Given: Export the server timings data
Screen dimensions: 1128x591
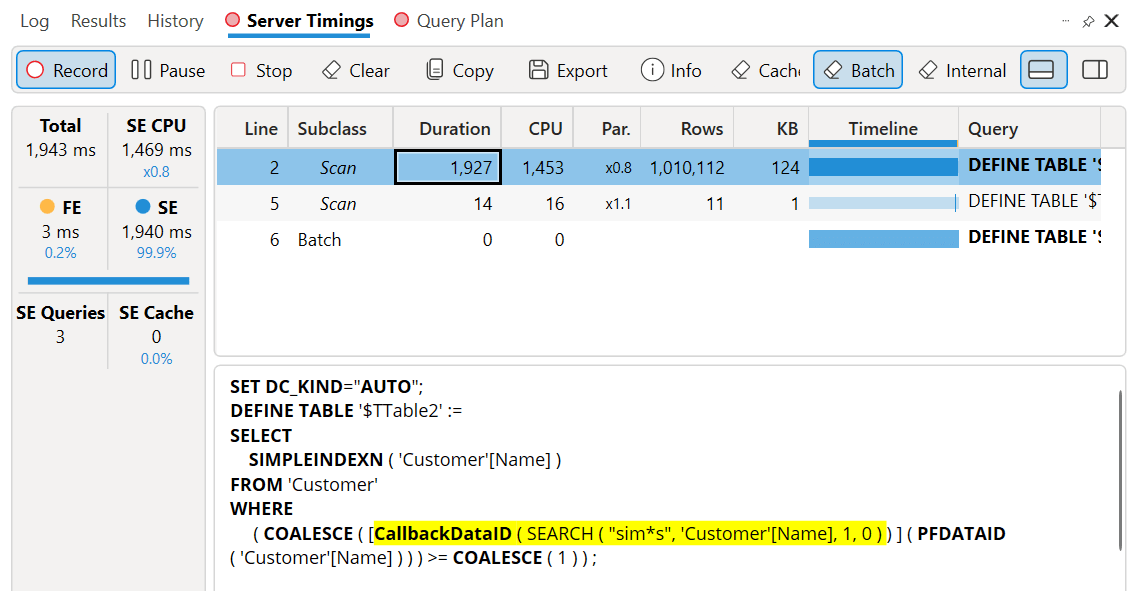Looking at the screenshot, I should (x=568, y=70).
